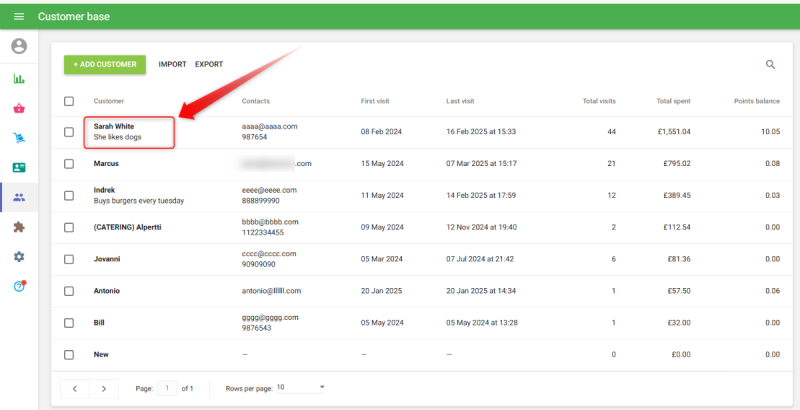Open the user profile icon in sidebar
Screen dimensions: 800x410
click(x=19, y=47)
